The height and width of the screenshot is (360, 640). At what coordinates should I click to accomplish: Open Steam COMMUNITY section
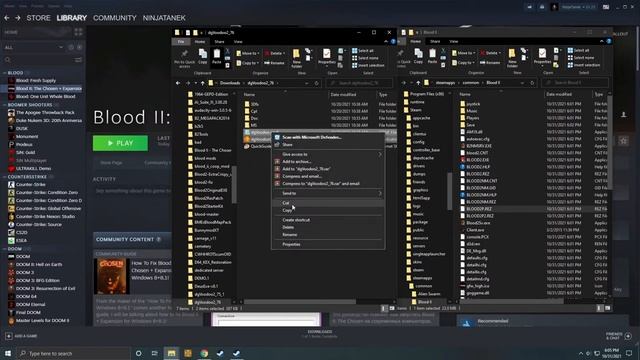click(115, 18)
